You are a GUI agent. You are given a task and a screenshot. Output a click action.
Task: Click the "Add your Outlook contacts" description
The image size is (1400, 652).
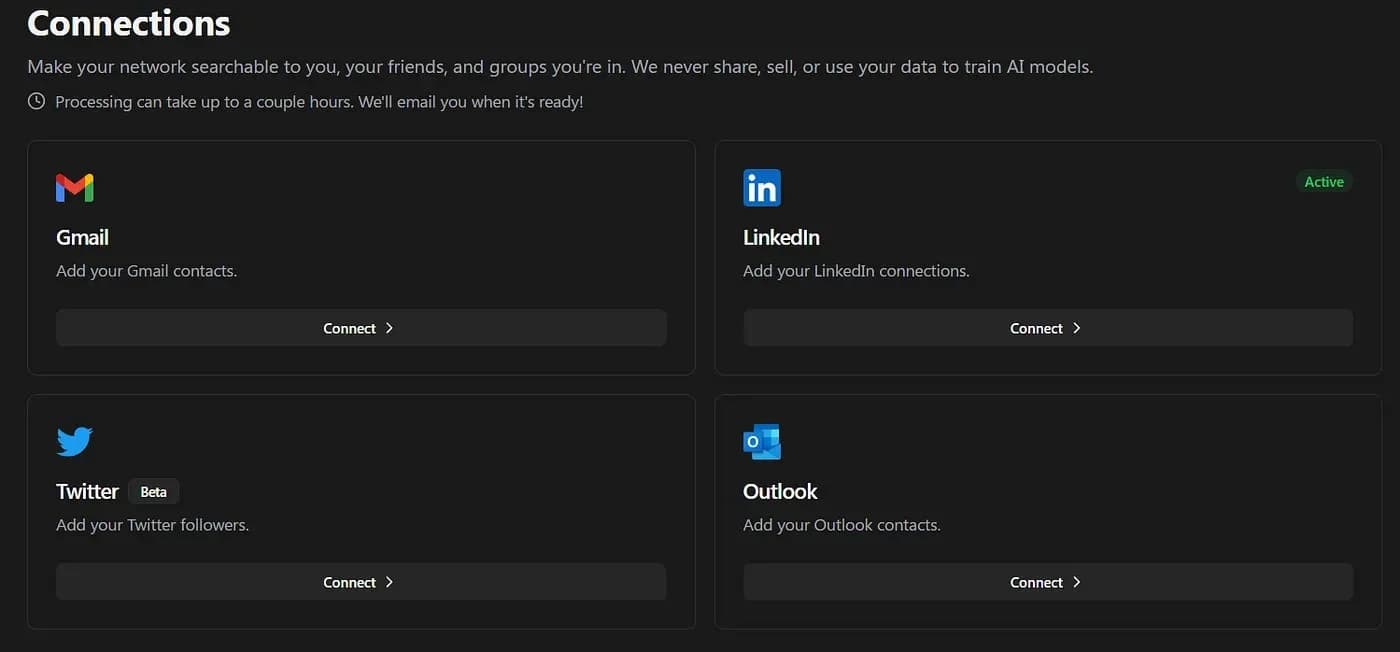(x=841, y=525)
